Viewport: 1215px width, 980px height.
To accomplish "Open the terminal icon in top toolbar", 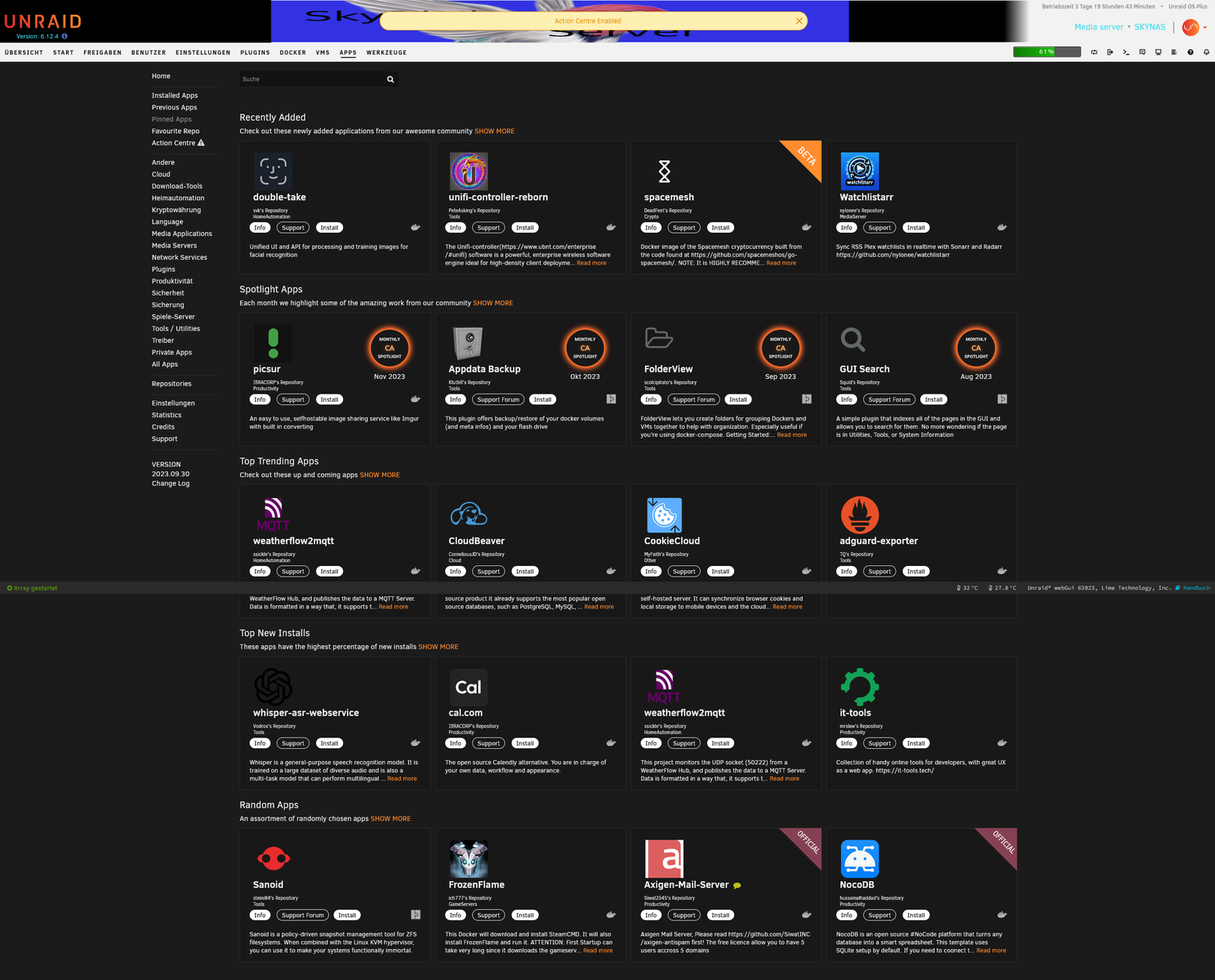I will pos(1126,52).
